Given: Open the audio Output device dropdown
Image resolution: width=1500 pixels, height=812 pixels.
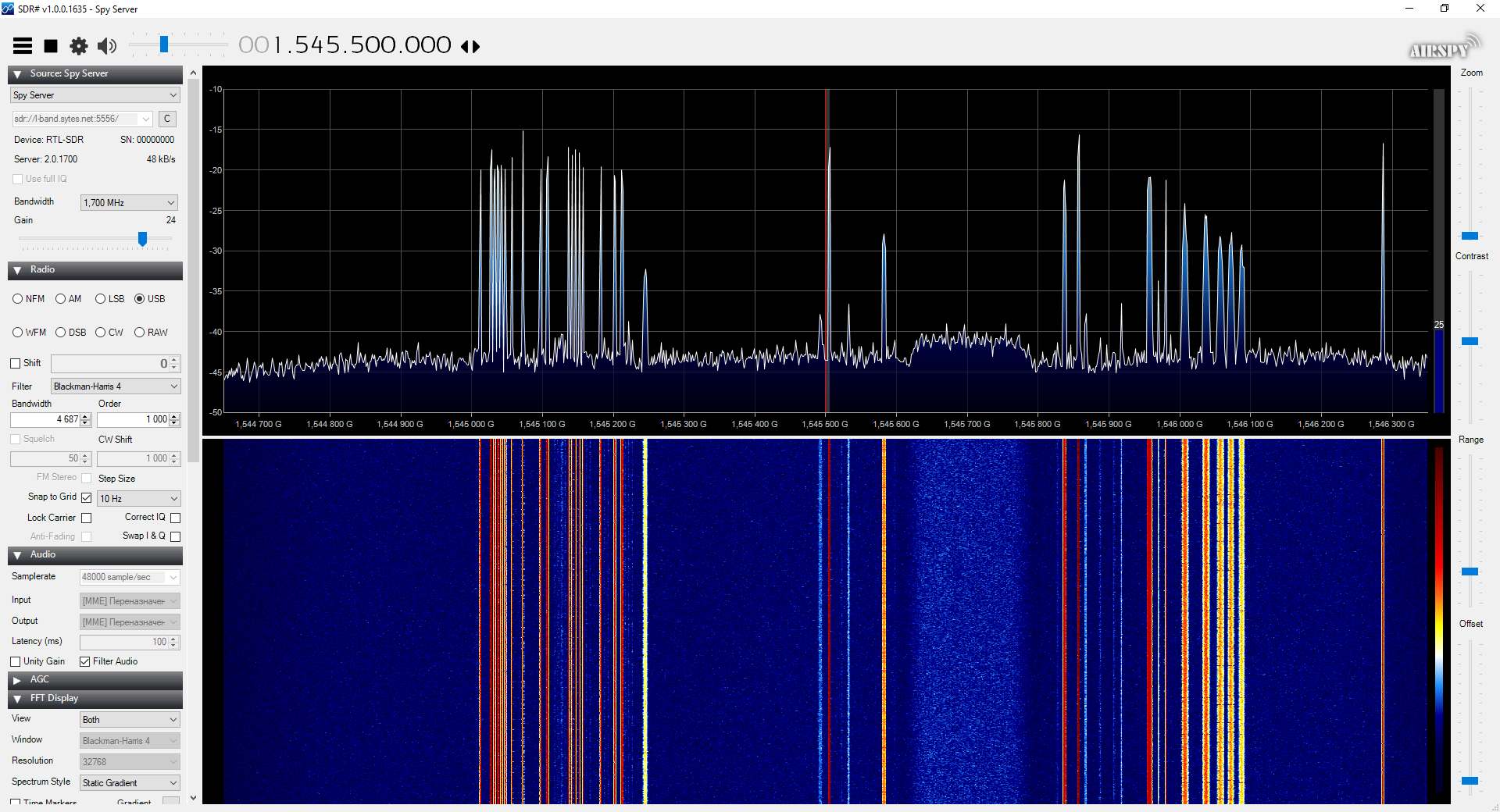Looking at the screenshot, I should tap(130, 622).
